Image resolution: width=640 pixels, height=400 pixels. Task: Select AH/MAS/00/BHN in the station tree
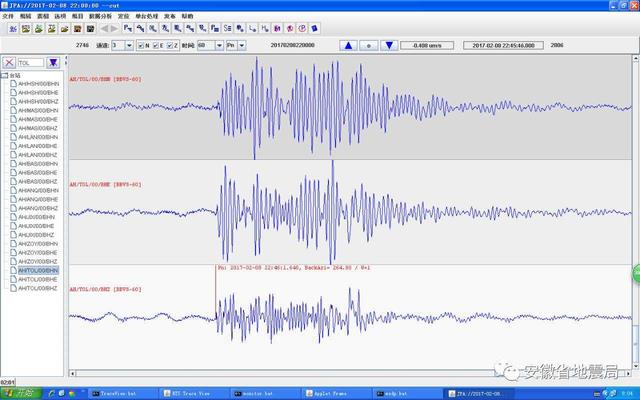point(38,111)
